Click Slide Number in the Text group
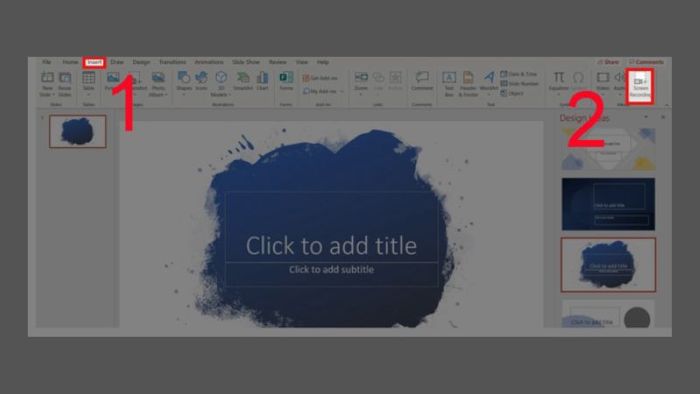 click(x=519, y=84)
